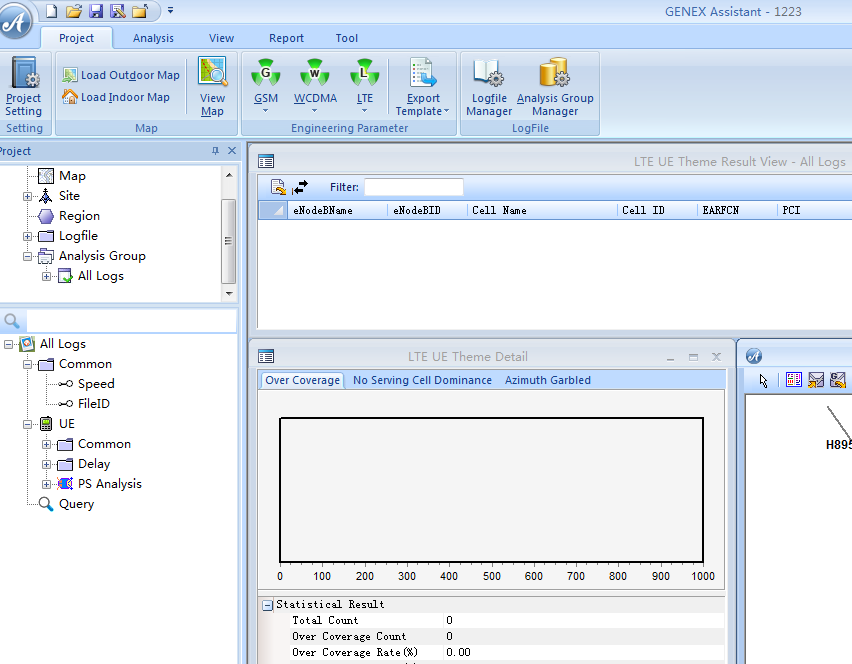
Task: Sort by Cell ID column header
Action: 657,210
